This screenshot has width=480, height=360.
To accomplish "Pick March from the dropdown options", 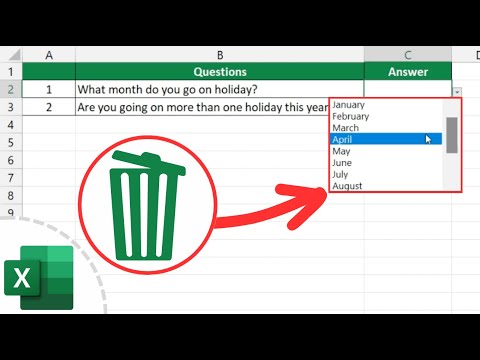I will pos(387,128).
